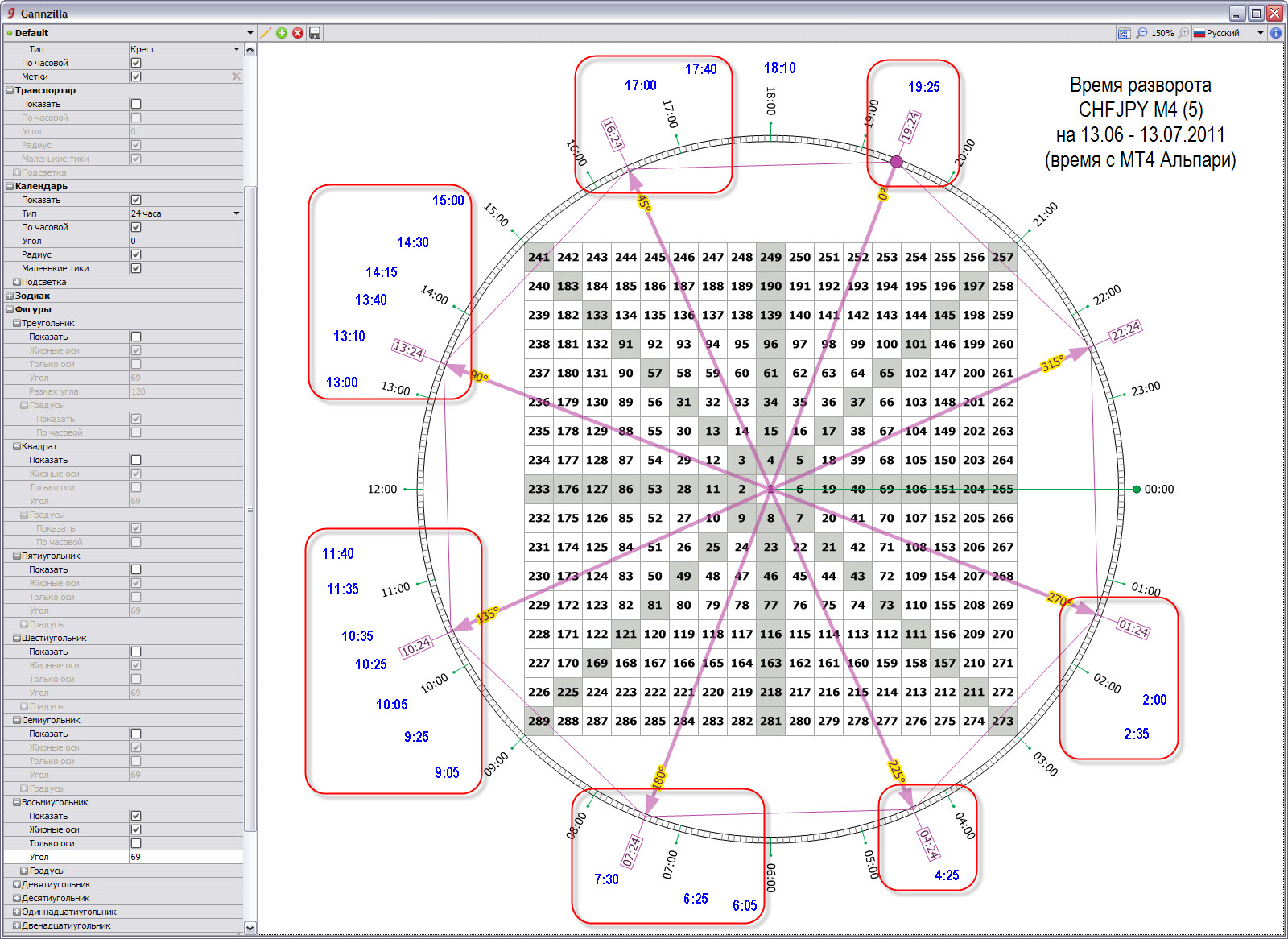The width and height of the screenshot is (1288, 939).
Task: Uncheck Показать under Восьмиугольник
Action: 136,816
